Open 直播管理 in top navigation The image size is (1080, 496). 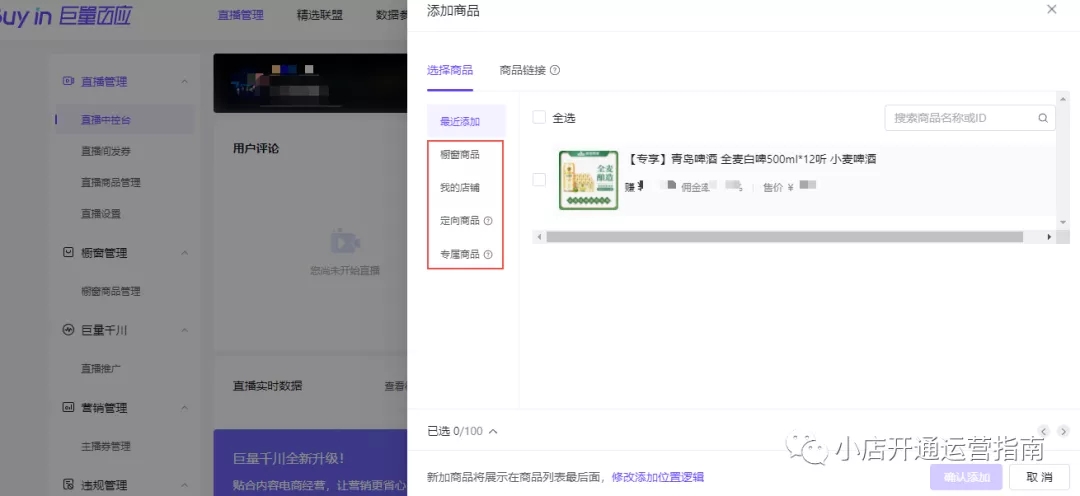[240, 15]
